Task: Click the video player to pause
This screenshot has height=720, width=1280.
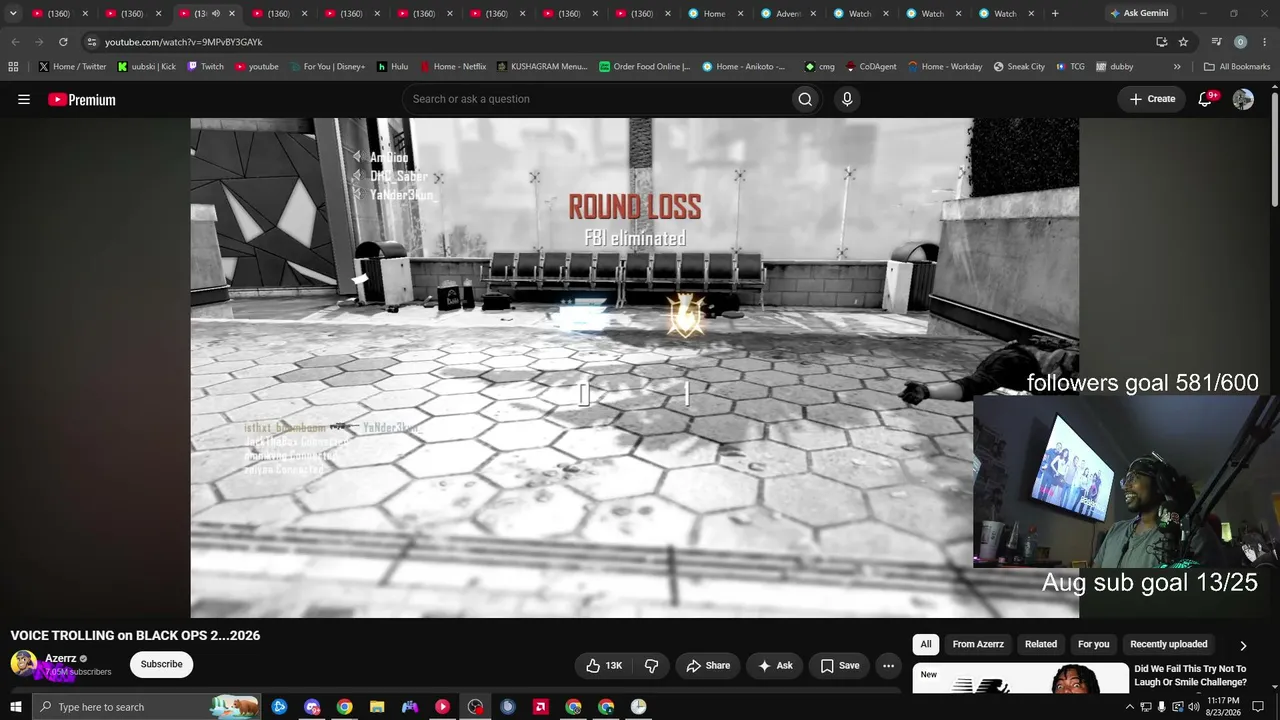Action: 634,368
